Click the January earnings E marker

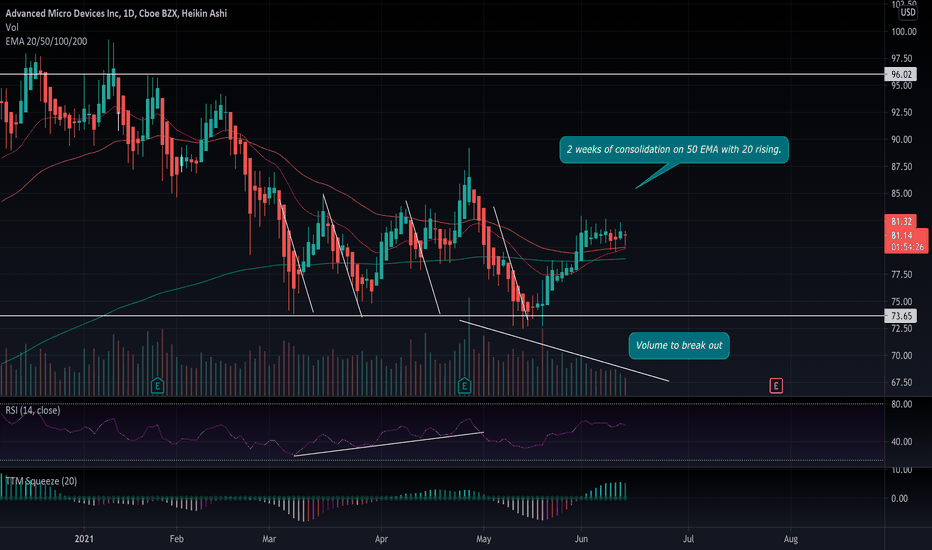click(x=158, y=386)
